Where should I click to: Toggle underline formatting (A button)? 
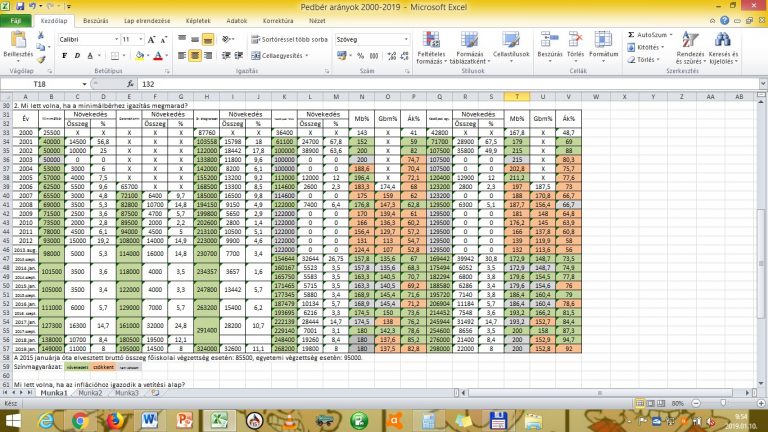coord(90,56)
